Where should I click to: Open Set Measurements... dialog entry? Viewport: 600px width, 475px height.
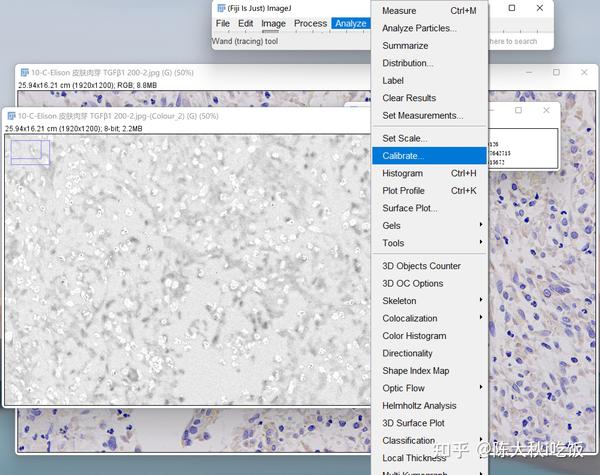[429, 116]
